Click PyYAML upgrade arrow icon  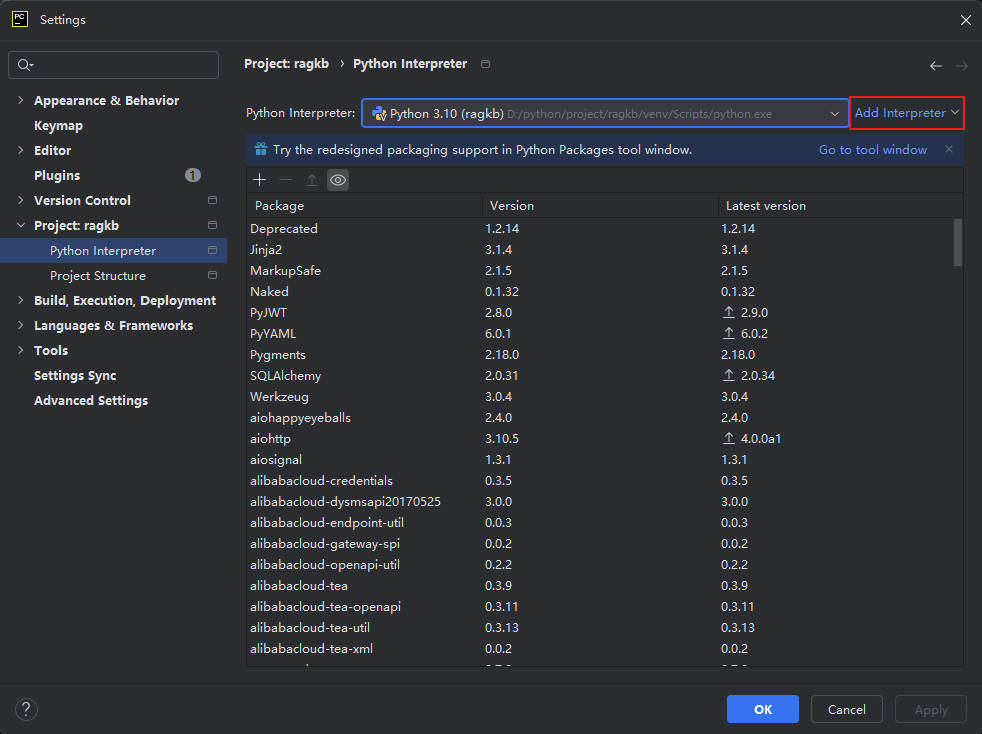pos(728,333)
